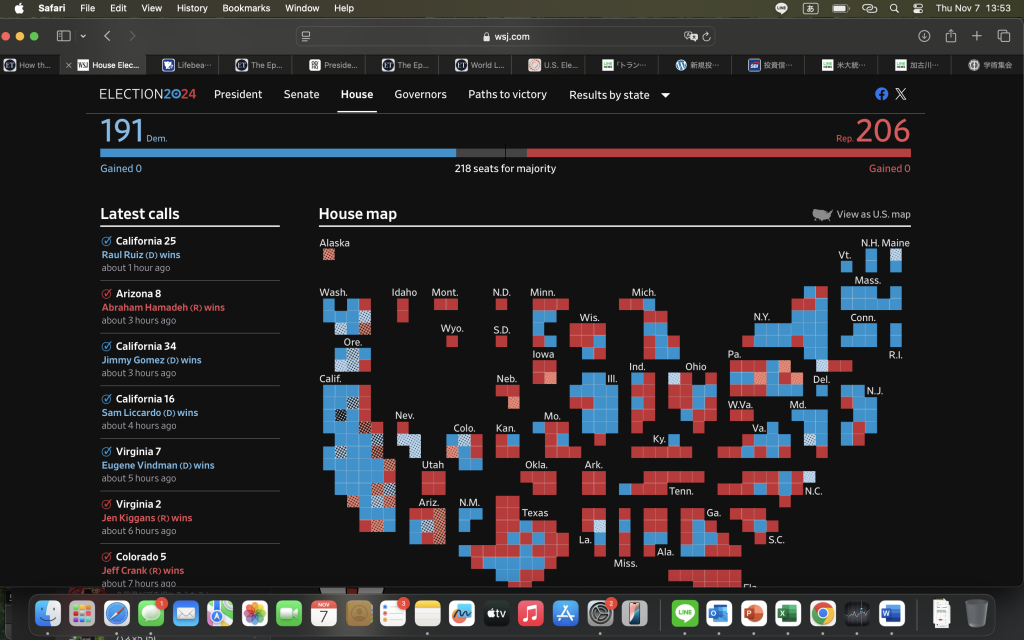
Task: Launch Google Chrome from the Dock
Action: [822, 612]
